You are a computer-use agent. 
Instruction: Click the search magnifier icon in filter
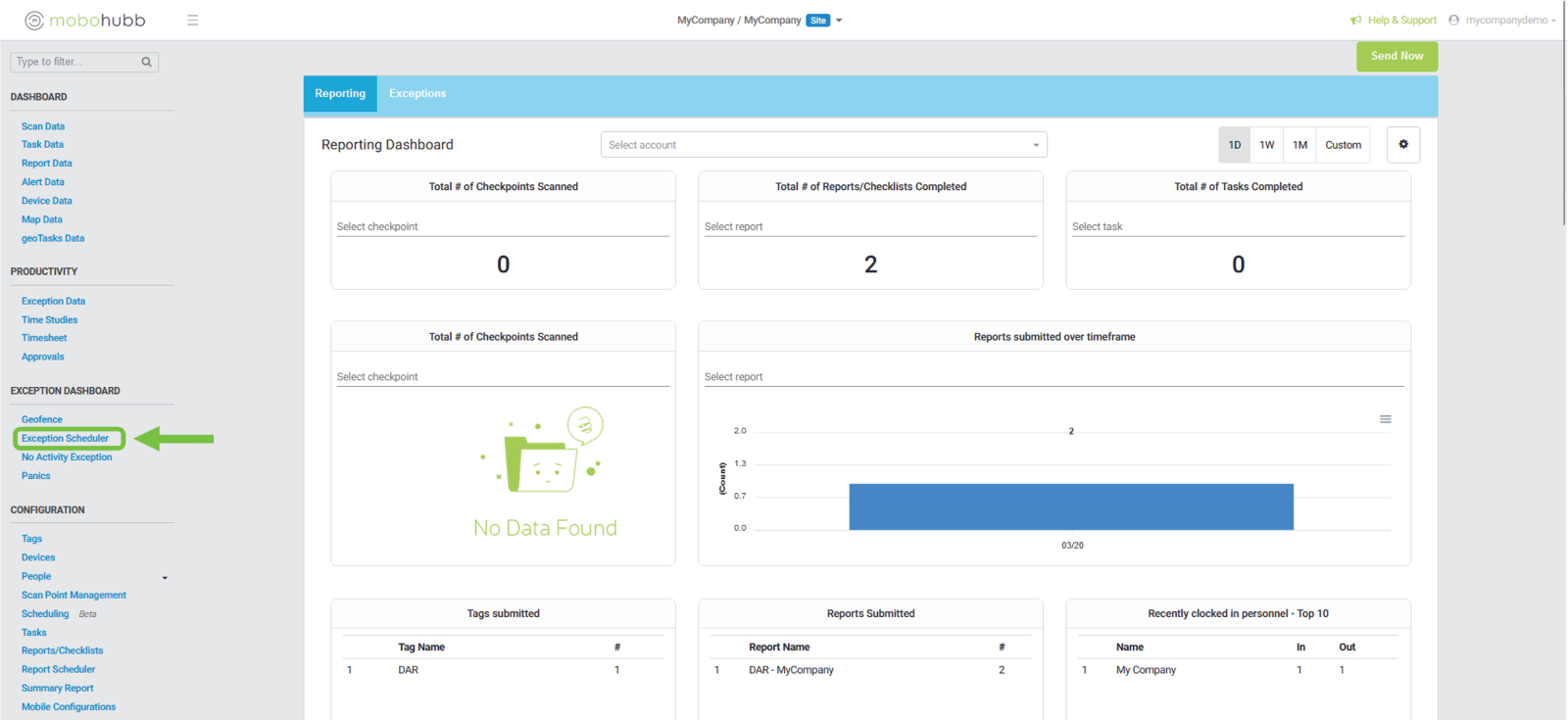coord(147,62)
